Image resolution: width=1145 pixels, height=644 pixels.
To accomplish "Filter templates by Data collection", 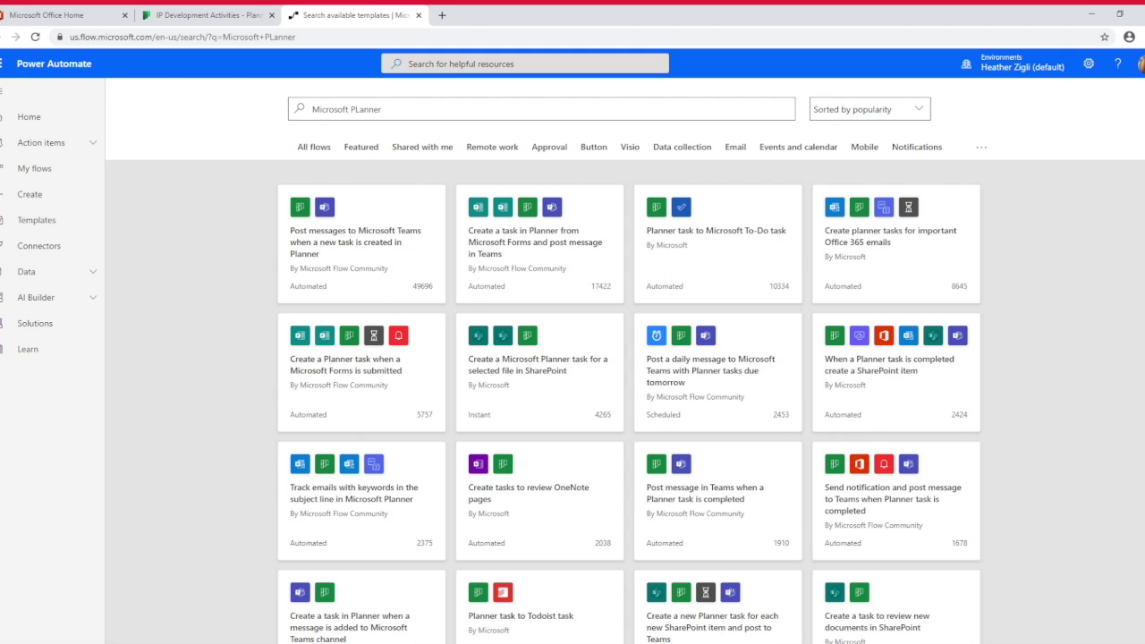I will tap(682, 147).
